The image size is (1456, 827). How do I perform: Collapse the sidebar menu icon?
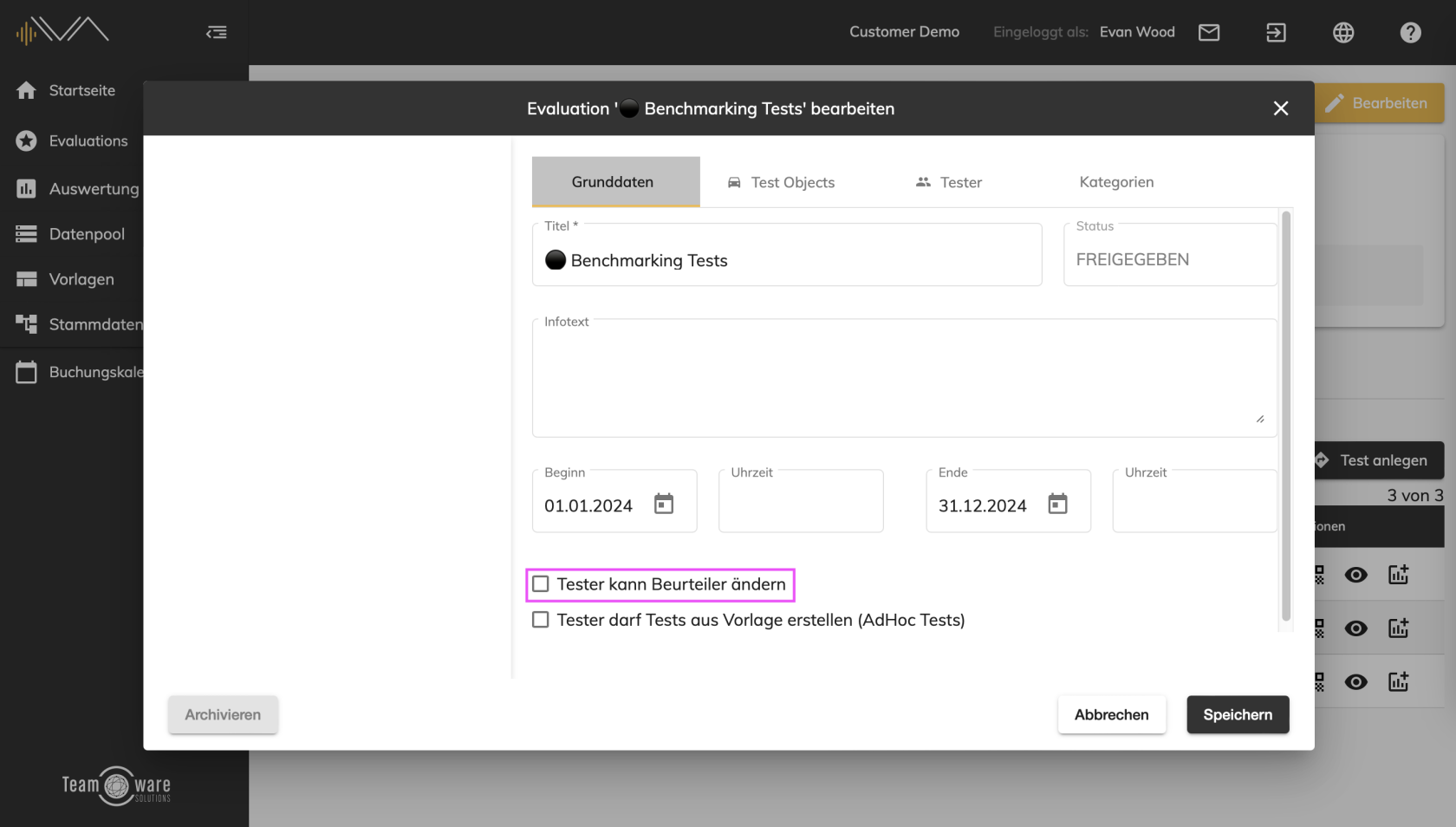pyautogui.click(x=217, y=32)
